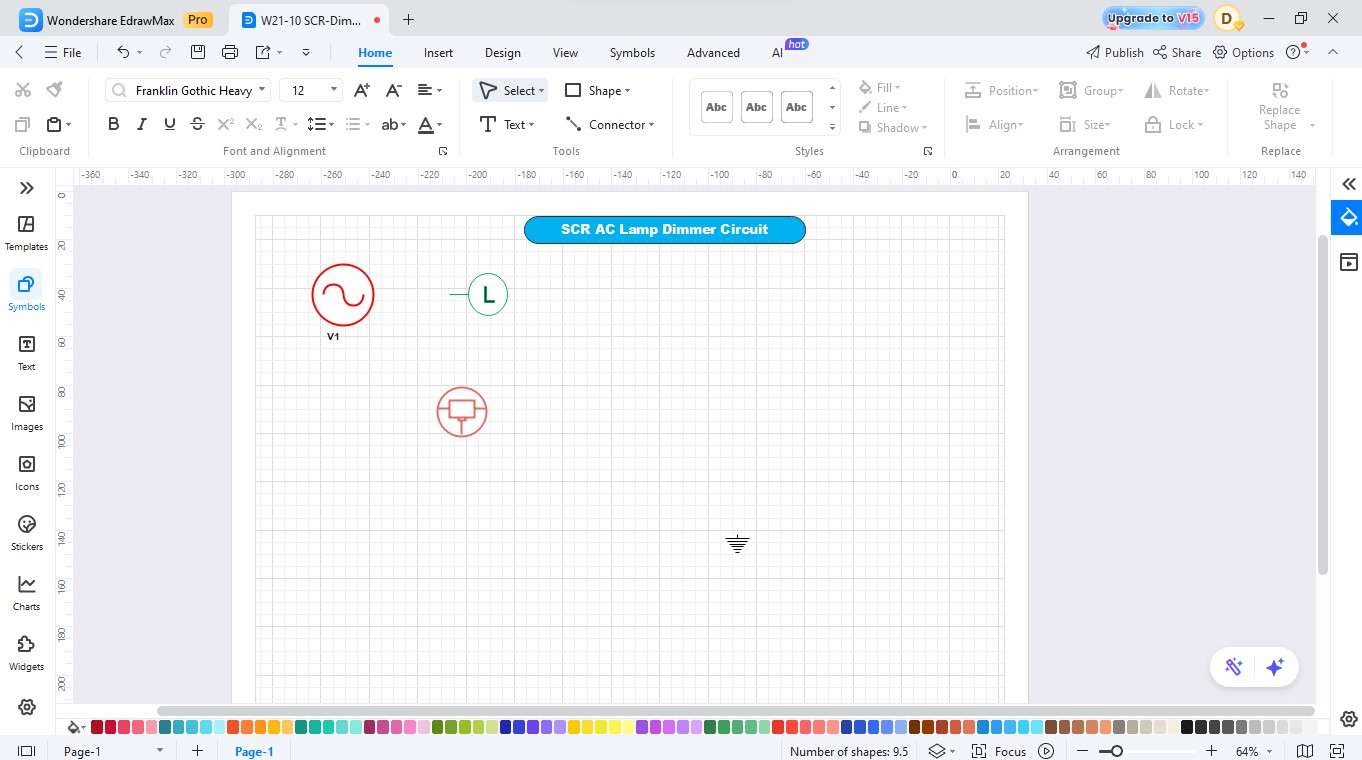Click the Save icon in title toolbar
1362x760 pixels.
click(x=198, y=52)
